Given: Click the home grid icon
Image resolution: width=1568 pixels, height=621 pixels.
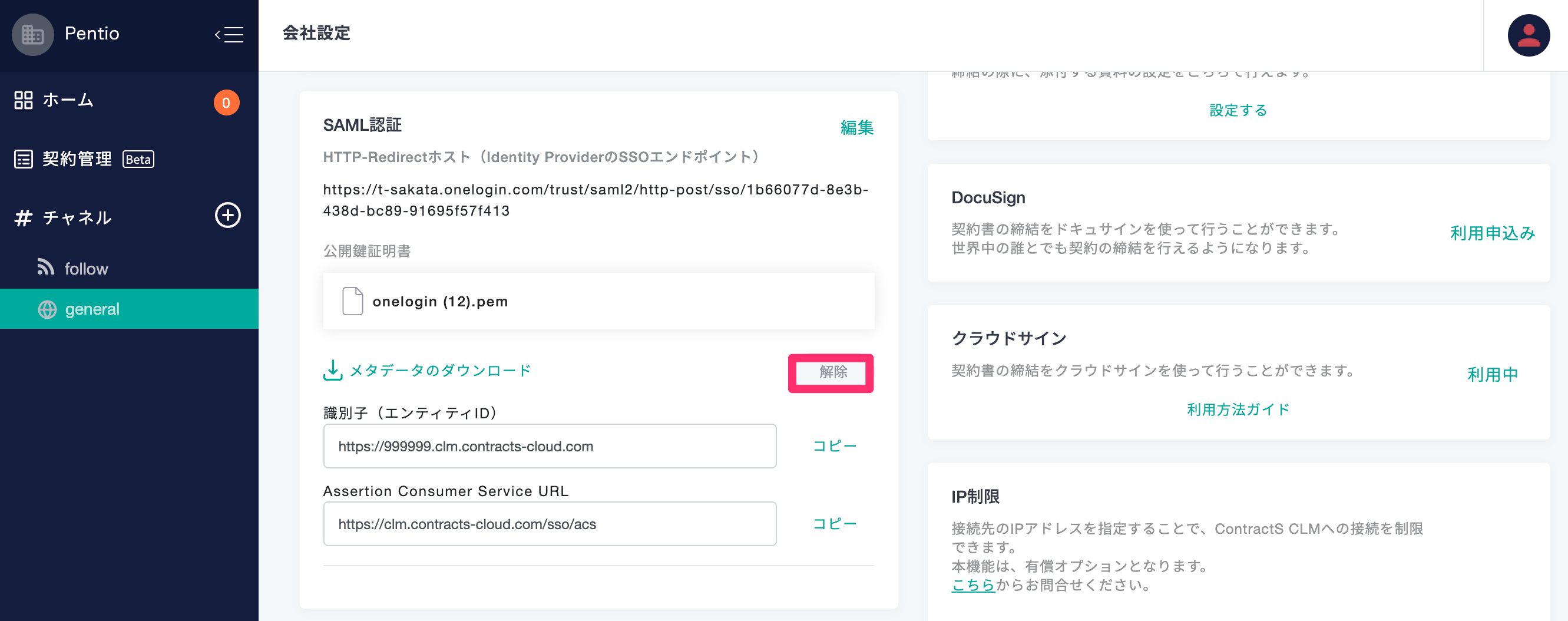Looking at the screenshot, I should pyautogui.click(x=23, y=100).
